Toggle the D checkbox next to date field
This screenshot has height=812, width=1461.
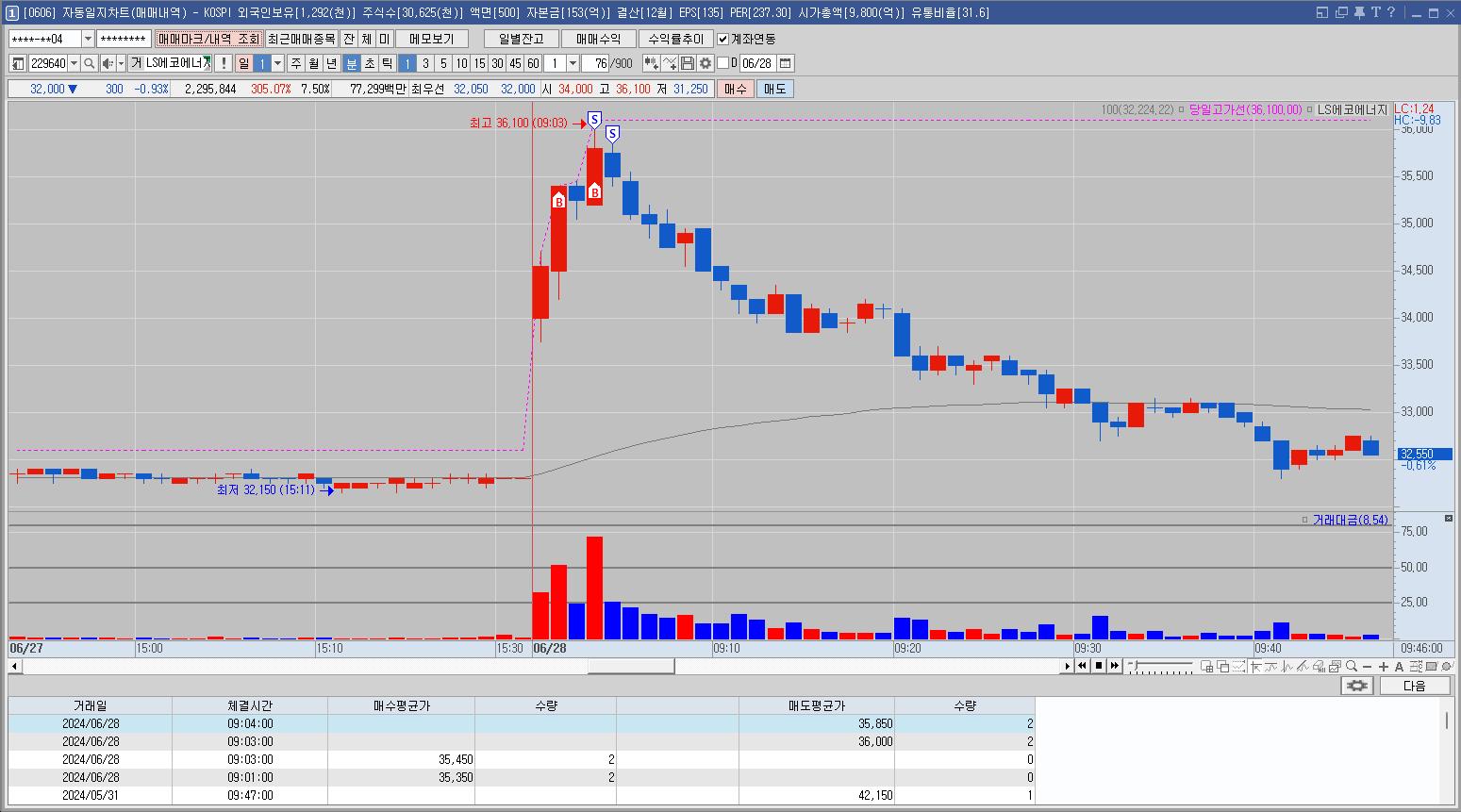[x=723, y=63]
